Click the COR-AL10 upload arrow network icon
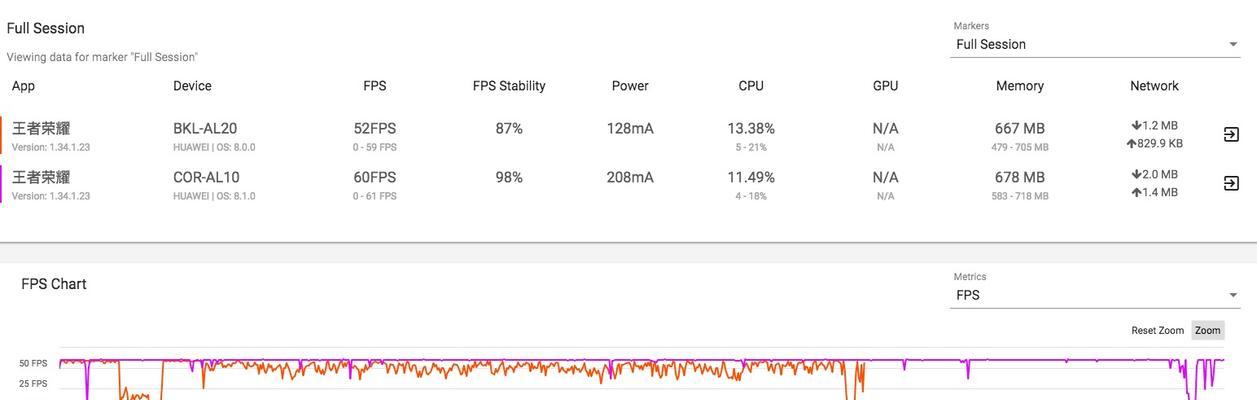The image size is (1257, 400). [x=1136, y=193]
